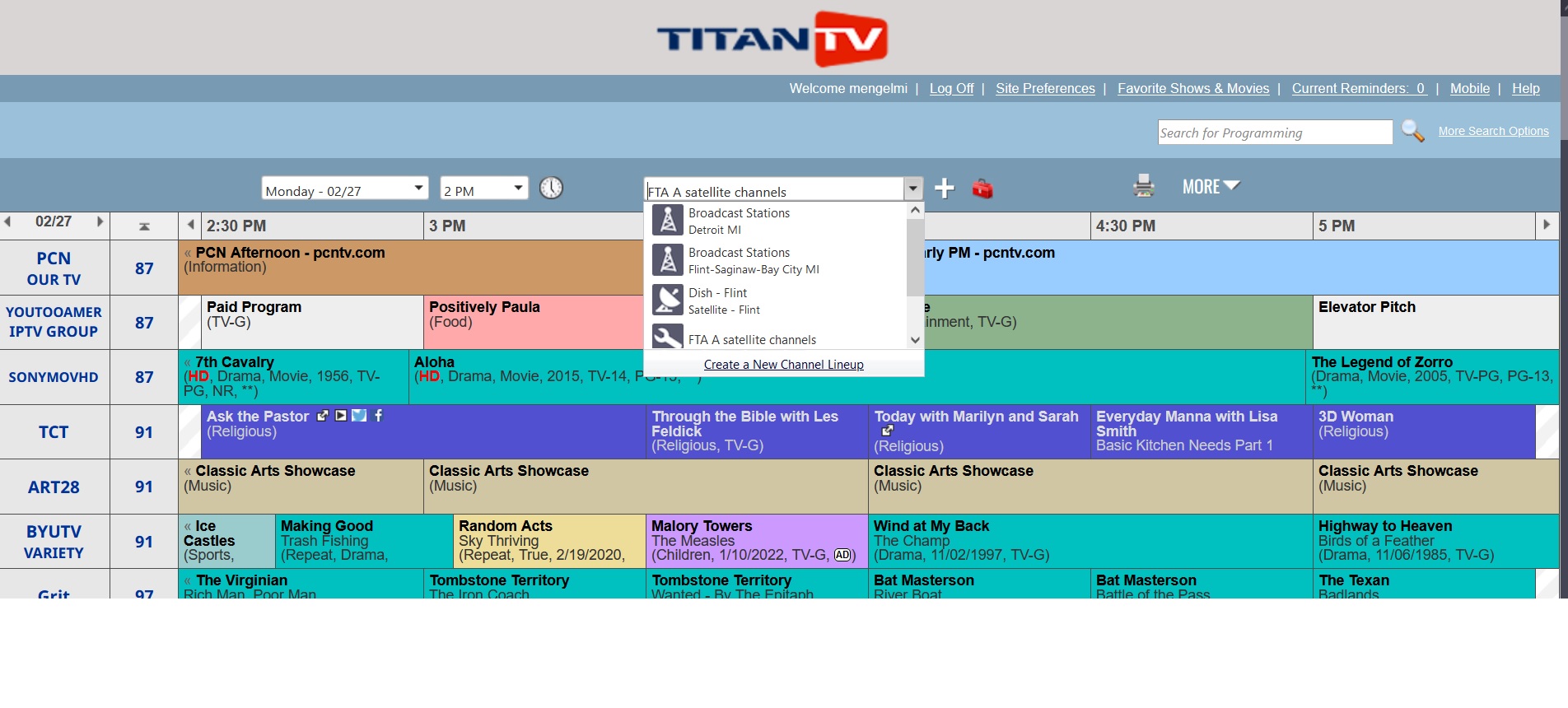
Task: Click the jump-to-top arrow icon in grid header
Action: pyautogui.click(x=144, y=226)
